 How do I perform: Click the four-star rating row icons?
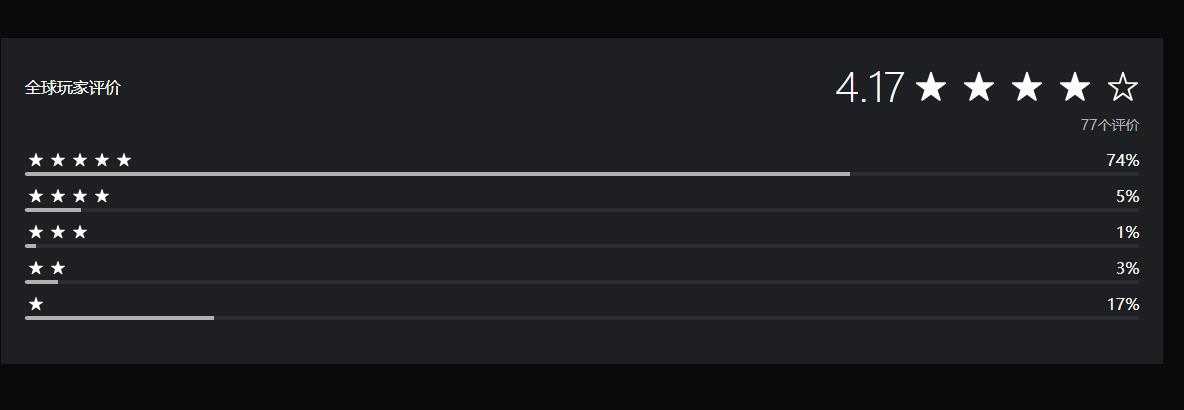(x=69, y=196)
